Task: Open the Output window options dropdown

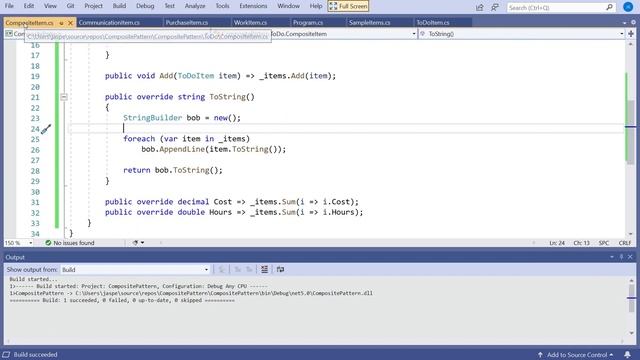Action: click(x=612, y=257)
